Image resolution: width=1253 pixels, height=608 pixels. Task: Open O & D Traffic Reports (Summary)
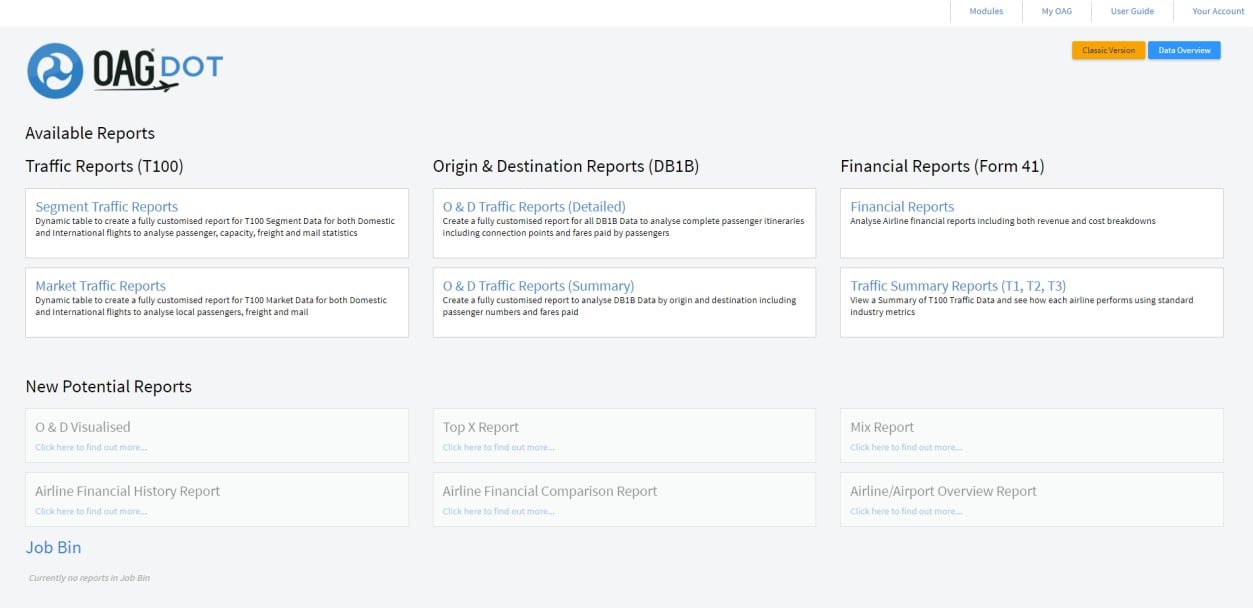(x=538, y=286)
